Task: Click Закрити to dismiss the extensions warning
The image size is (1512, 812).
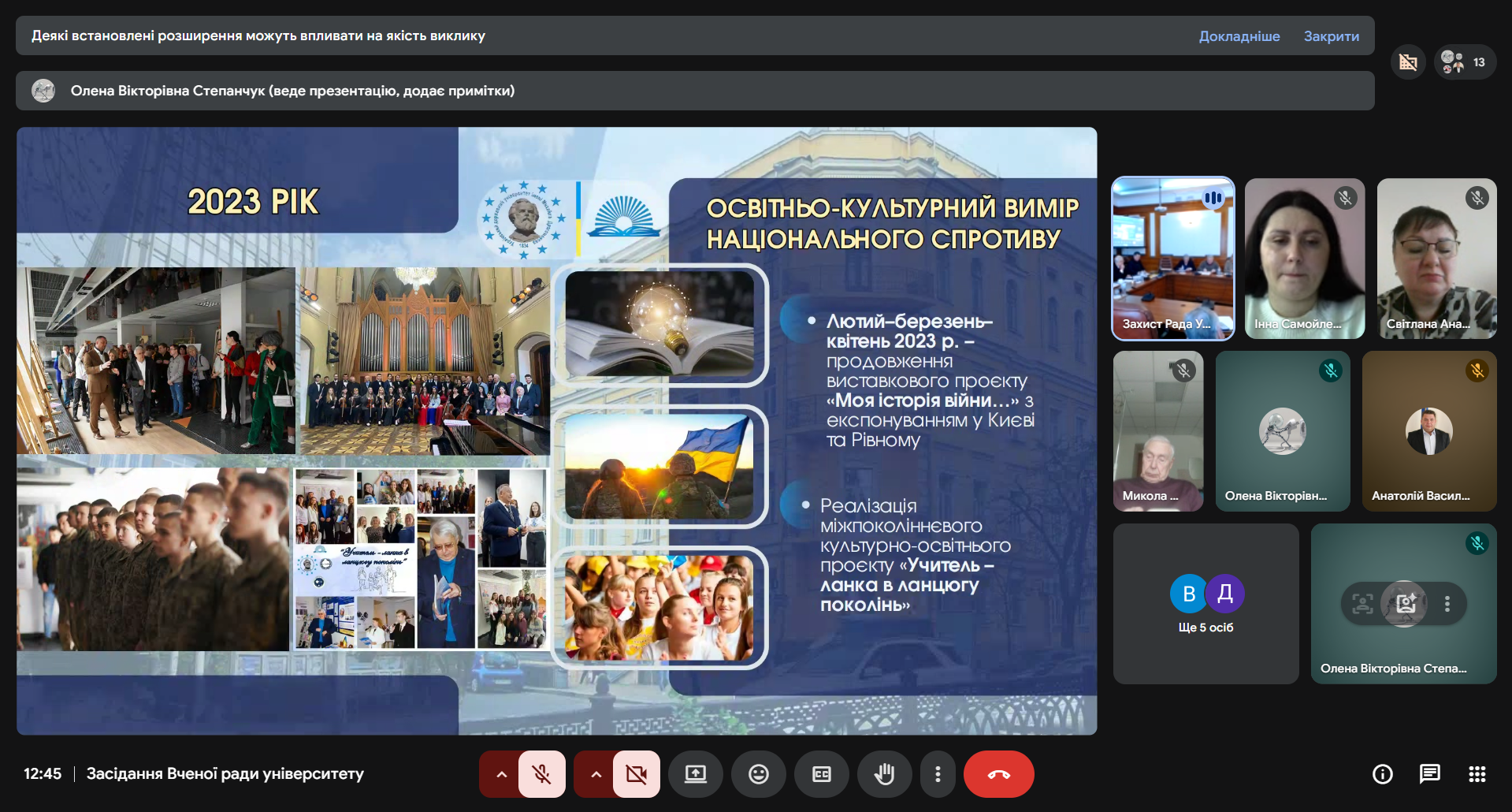Action: click(1330, 35)
